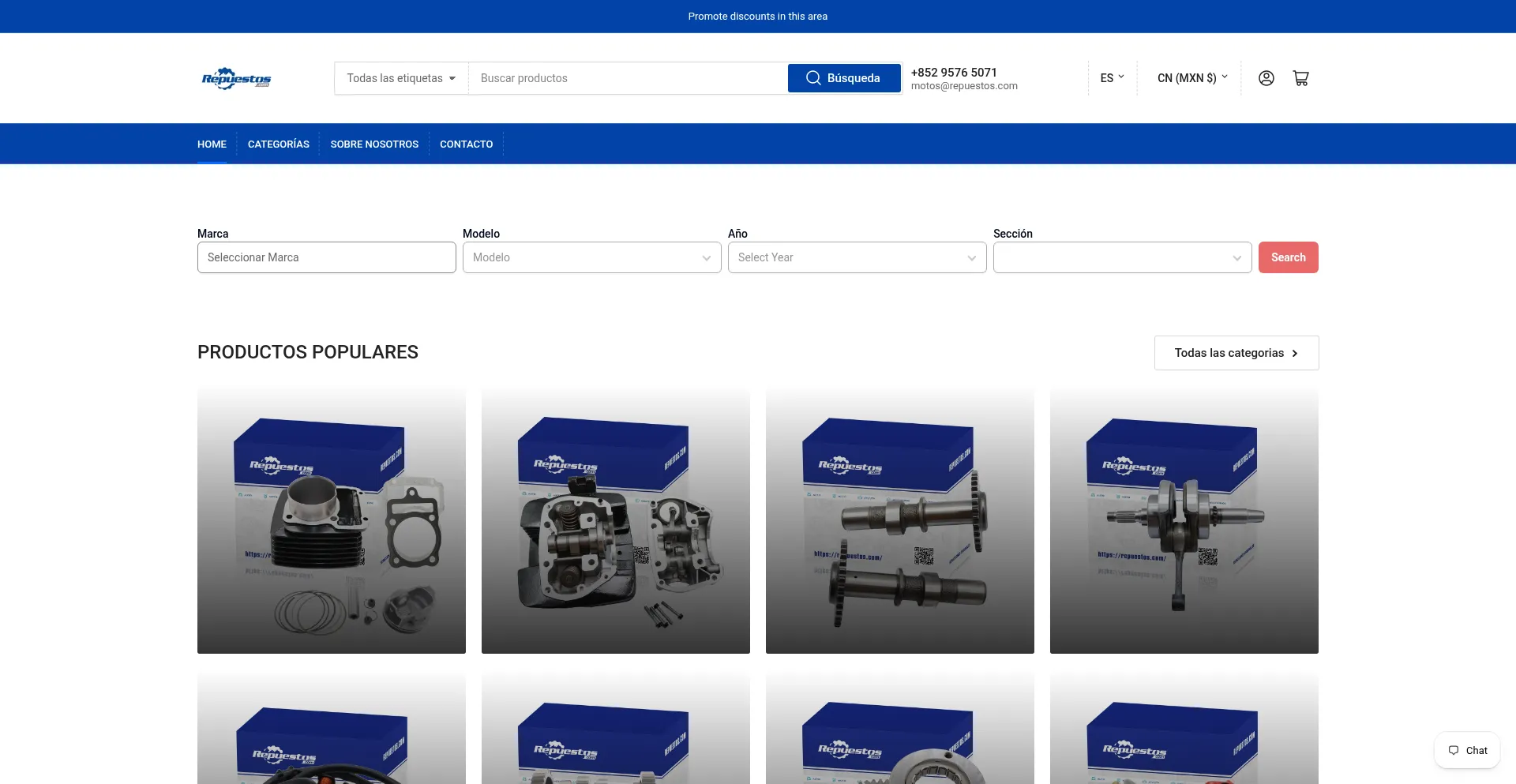Open the camshaft product image
The height and width of the screenshot is (784, 1516).
pos(900,520)
